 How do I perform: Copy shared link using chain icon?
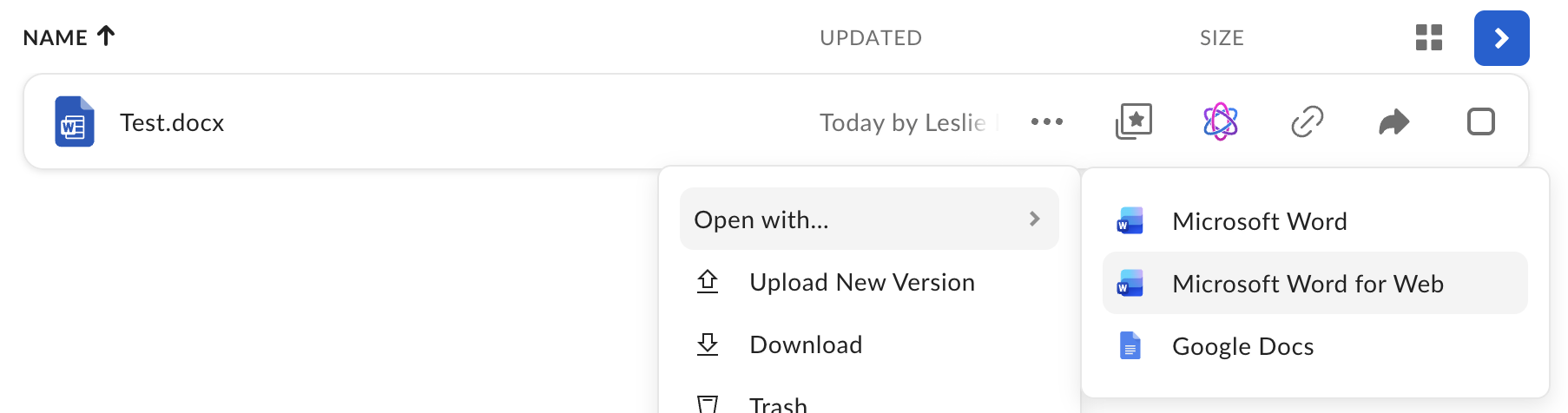pyautogui.click(x=1307, y=121)
